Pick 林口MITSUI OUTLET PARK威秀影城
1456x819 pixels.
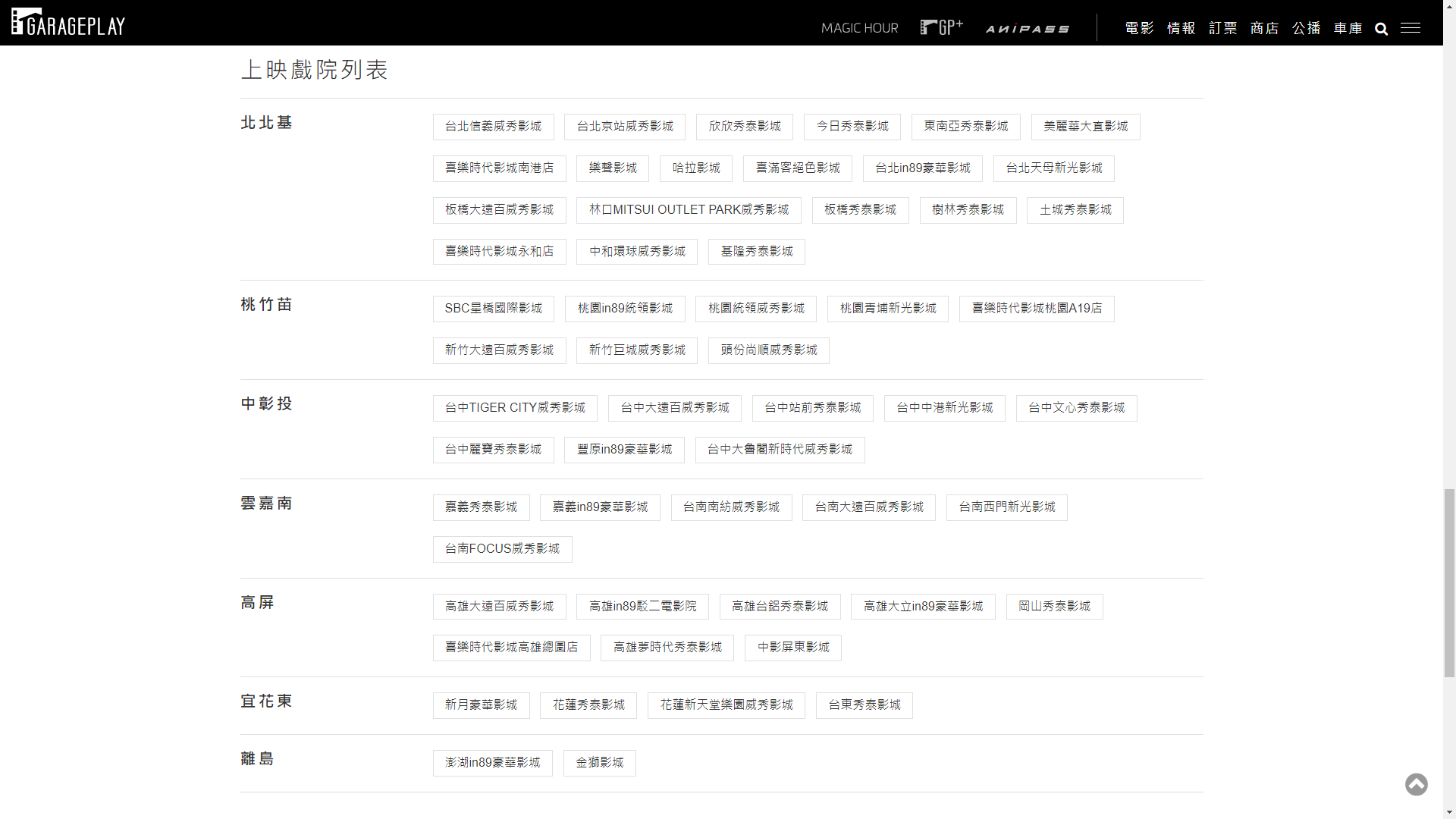coord(689,210)
